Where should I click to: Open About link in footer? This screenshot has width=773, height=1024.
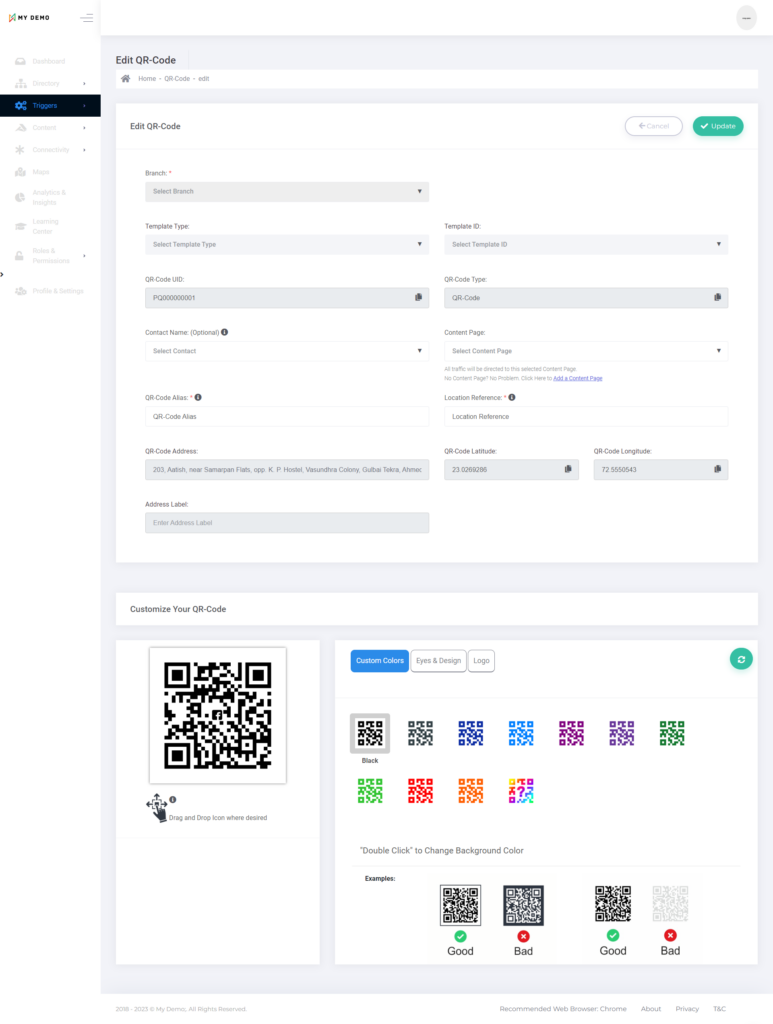coord(650,1008)
